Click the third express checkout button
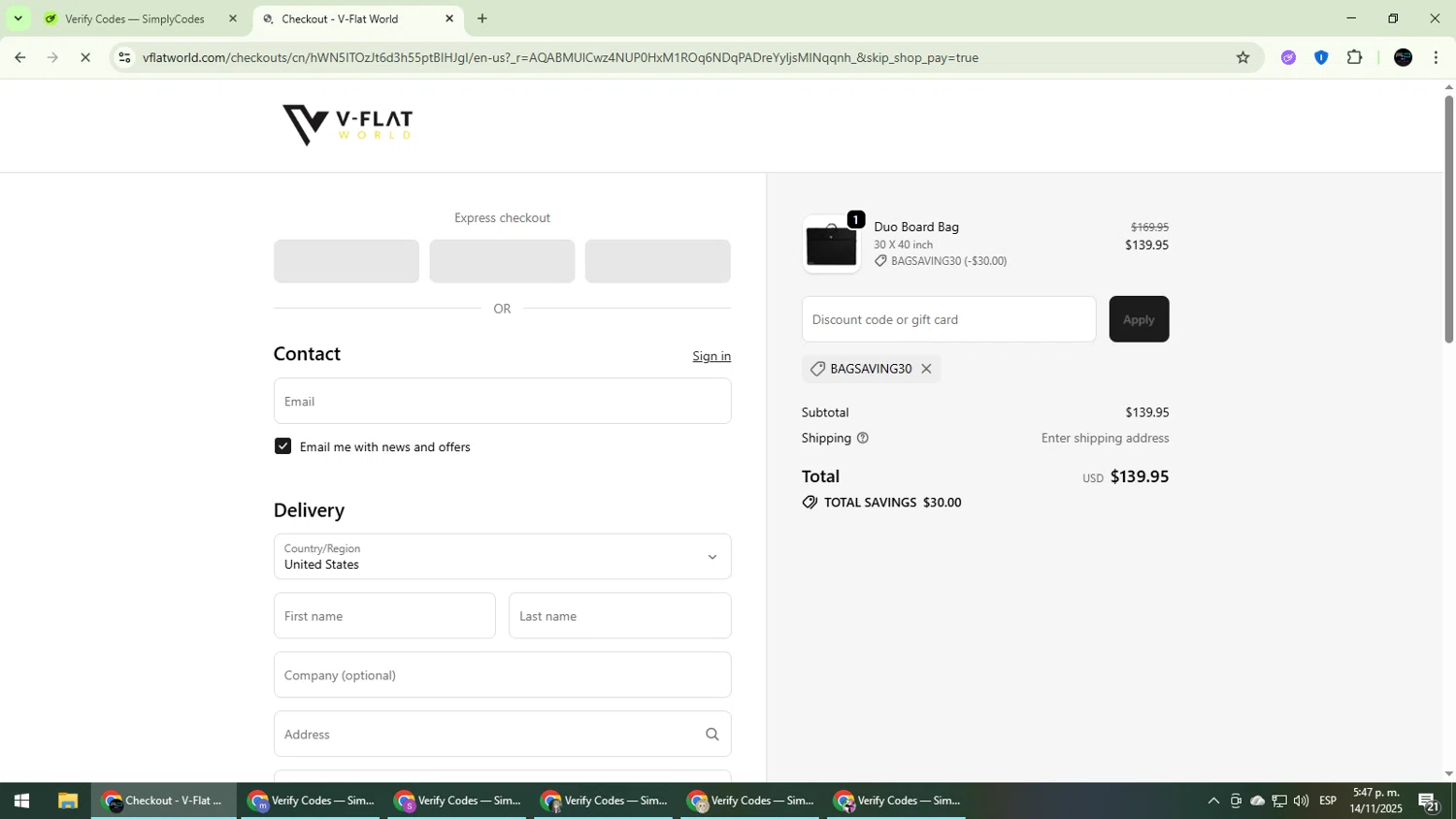Image resolution: width=1456 pixels, height=819 pixels. 657,261
